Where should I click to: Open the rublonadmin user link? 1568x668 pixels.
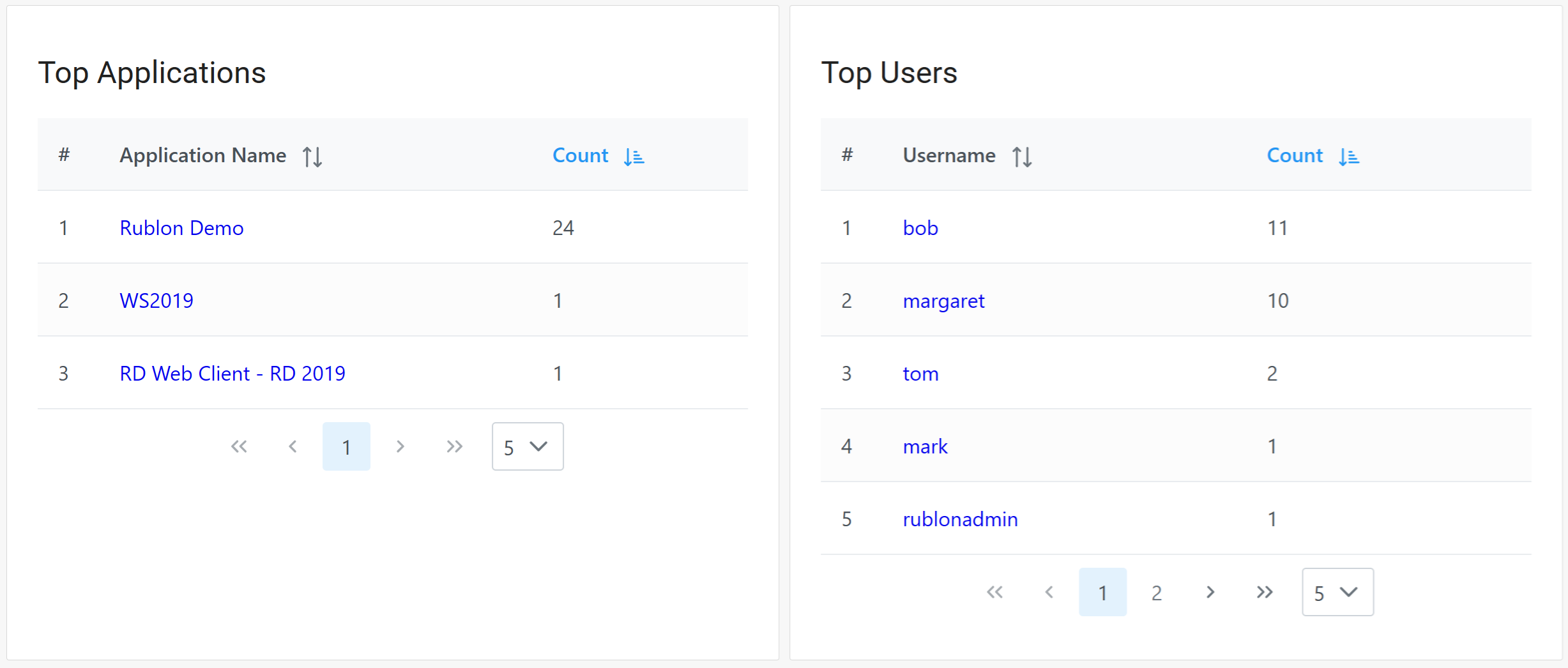pos(960,519)
